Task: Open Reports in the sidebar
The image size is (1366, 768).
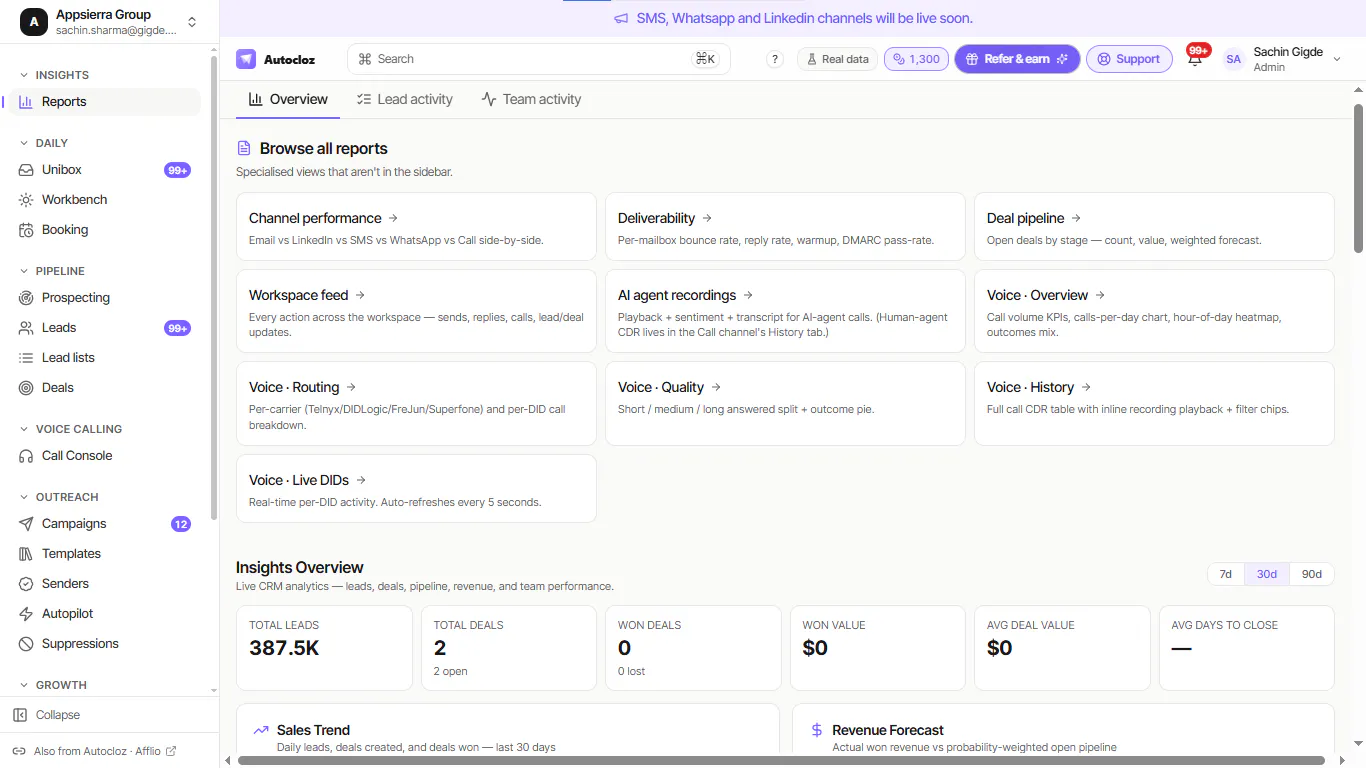Action: 105,102
